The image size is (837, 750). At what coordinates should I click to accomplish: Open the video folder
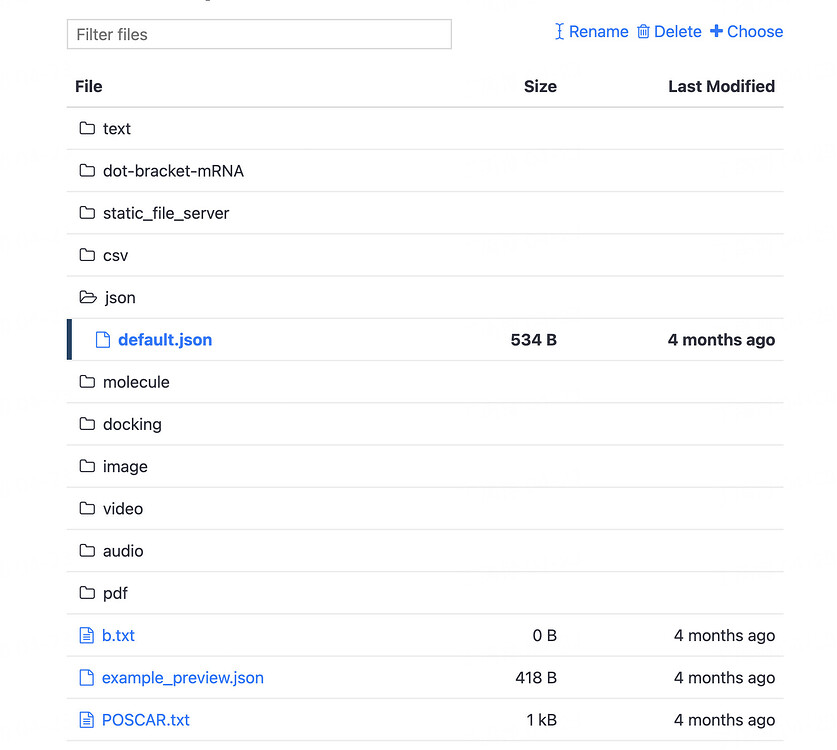[x=122, y=509]
